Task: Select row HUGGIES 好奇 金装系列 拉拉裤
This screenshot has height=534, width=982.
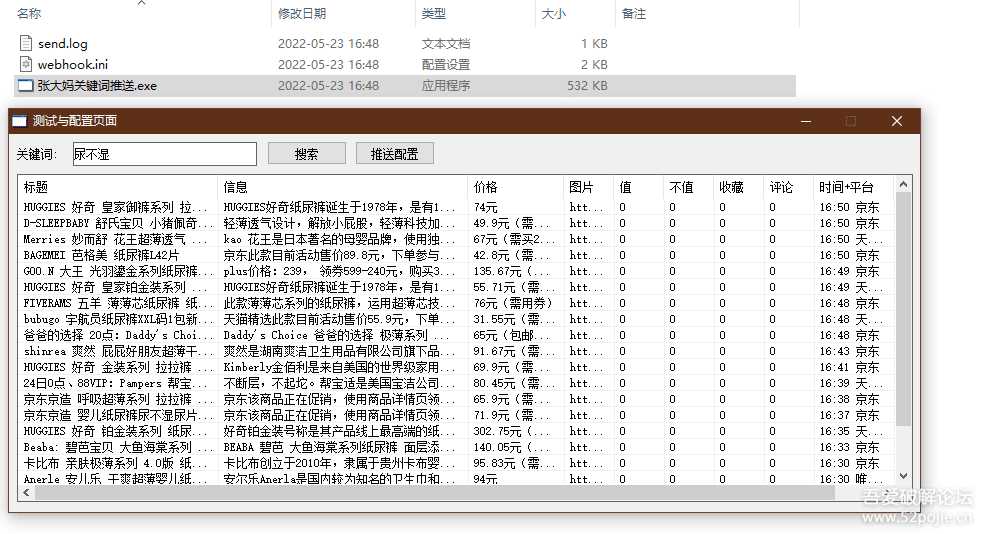Action: coord(457,367)
